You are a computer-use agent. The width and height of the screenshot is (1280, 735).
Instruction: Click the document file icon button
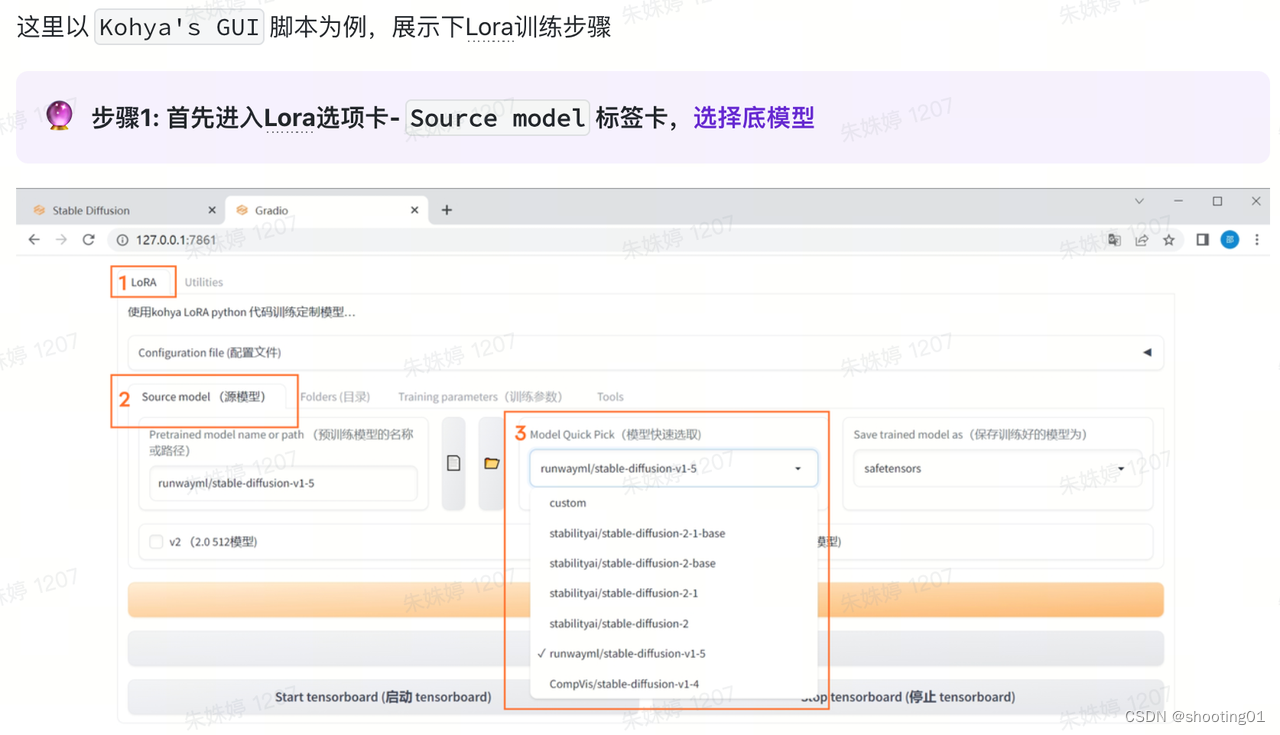(454, 463)
